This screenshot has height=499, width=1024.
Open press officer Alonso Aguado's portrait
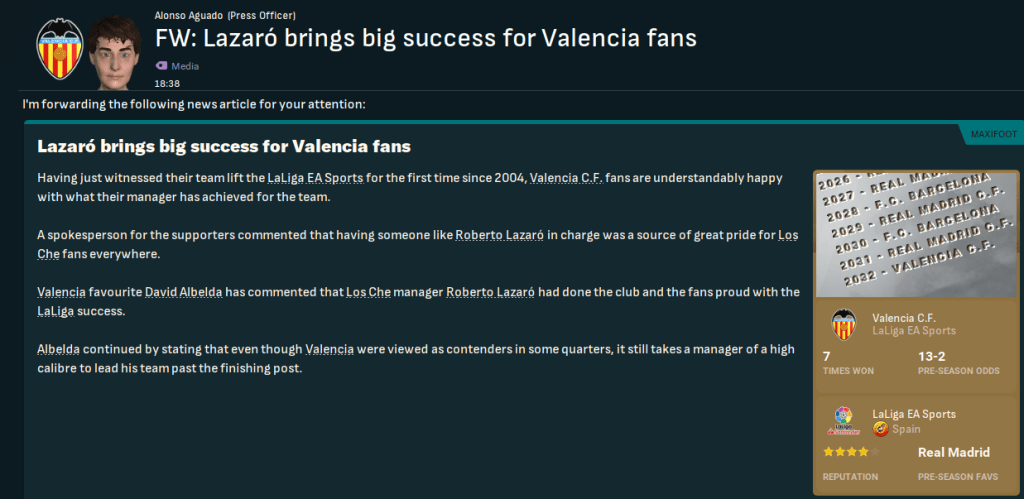113,50
